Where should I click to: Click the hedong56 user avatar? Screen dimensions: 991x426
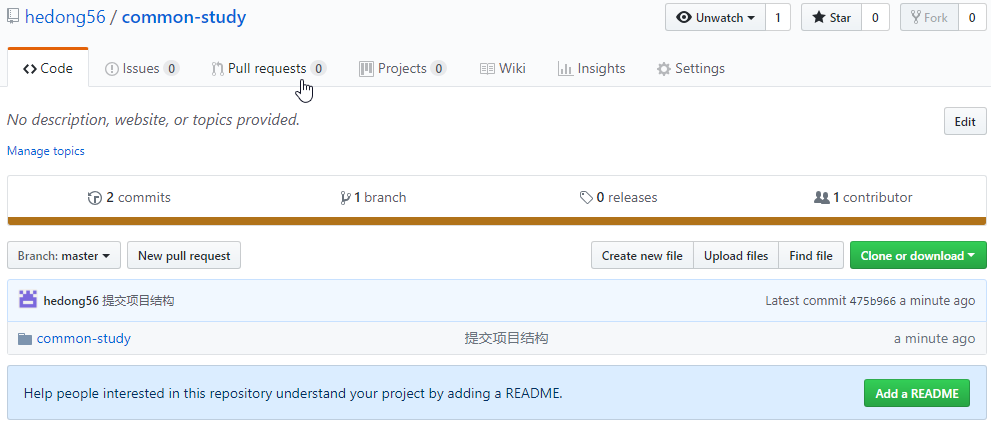tap(28, 300)
